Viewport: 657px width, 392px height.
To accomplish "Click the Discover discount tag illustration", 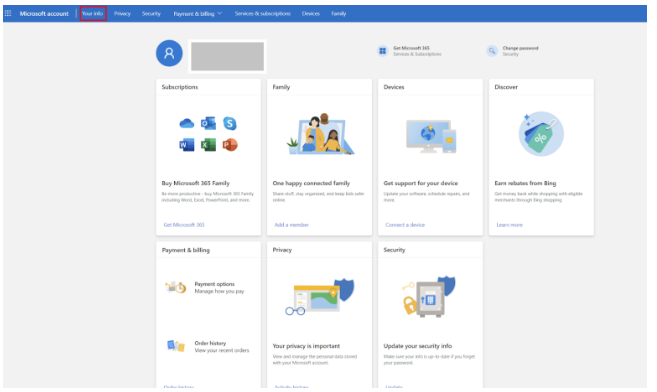I will click(x=541, y=134).
